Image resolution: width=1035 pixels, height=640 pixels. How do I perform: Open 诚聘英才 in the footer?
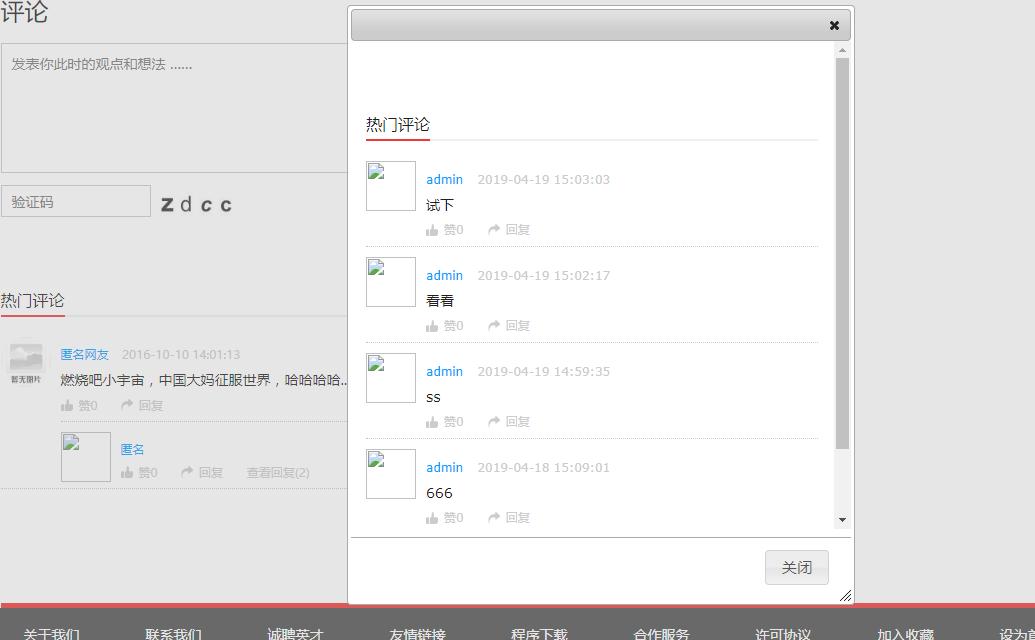[x=296, y=633]
